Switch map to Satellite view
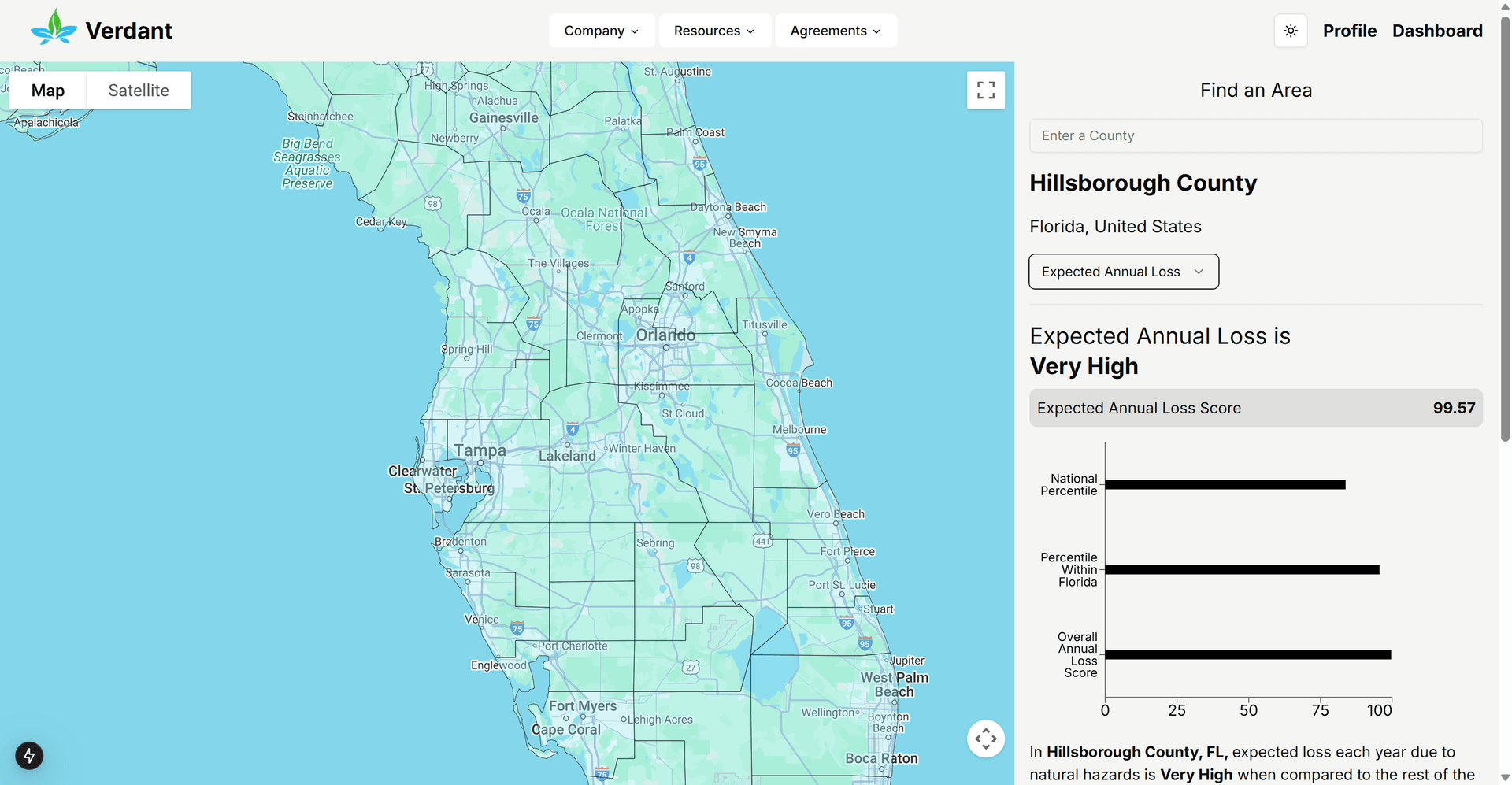Screen dimensions: 1512x785 pos(139,91)
